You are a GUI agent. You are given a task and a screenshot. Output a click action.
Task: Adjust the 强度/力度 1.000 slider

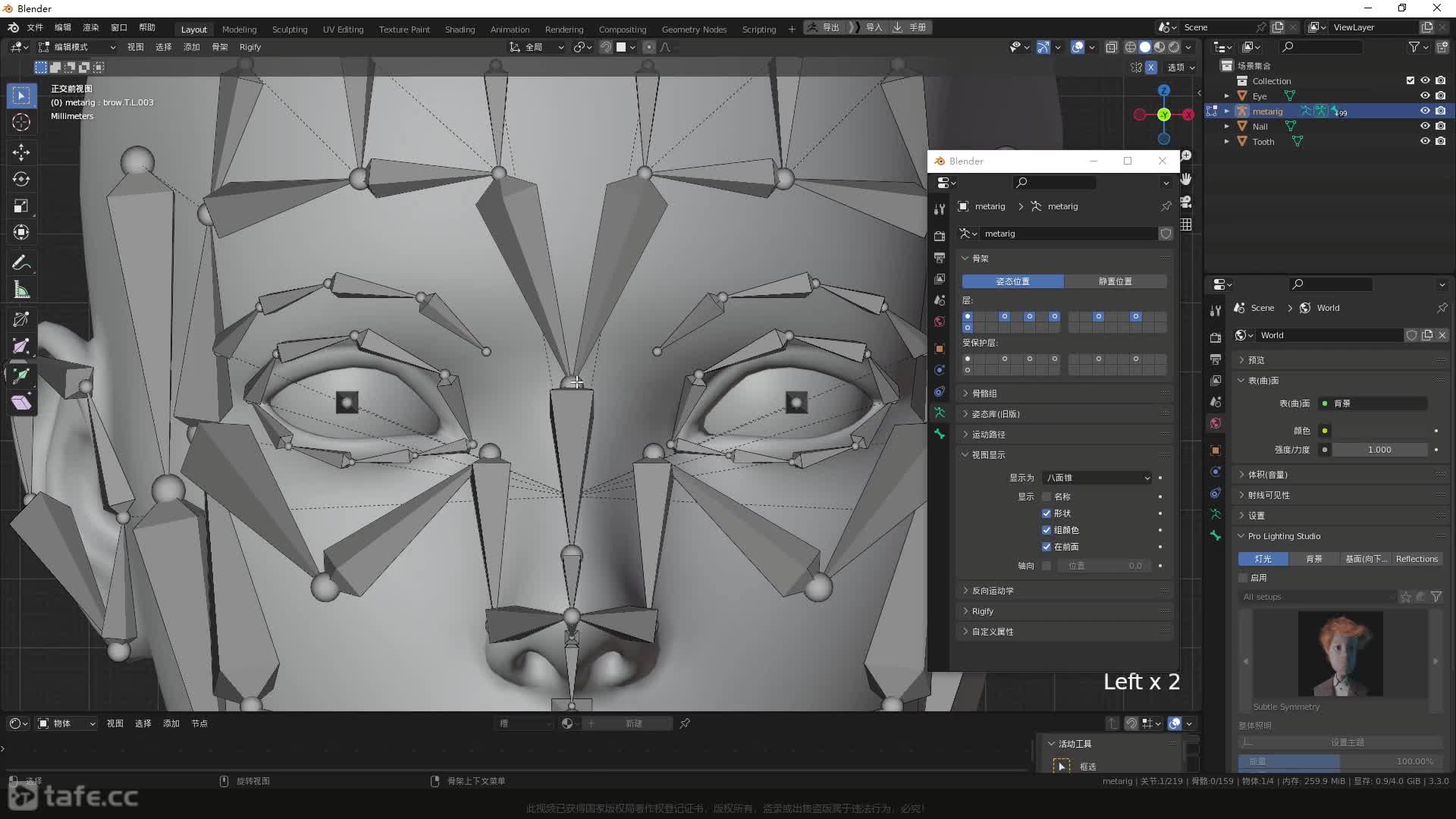click(x=1379, y=450)
